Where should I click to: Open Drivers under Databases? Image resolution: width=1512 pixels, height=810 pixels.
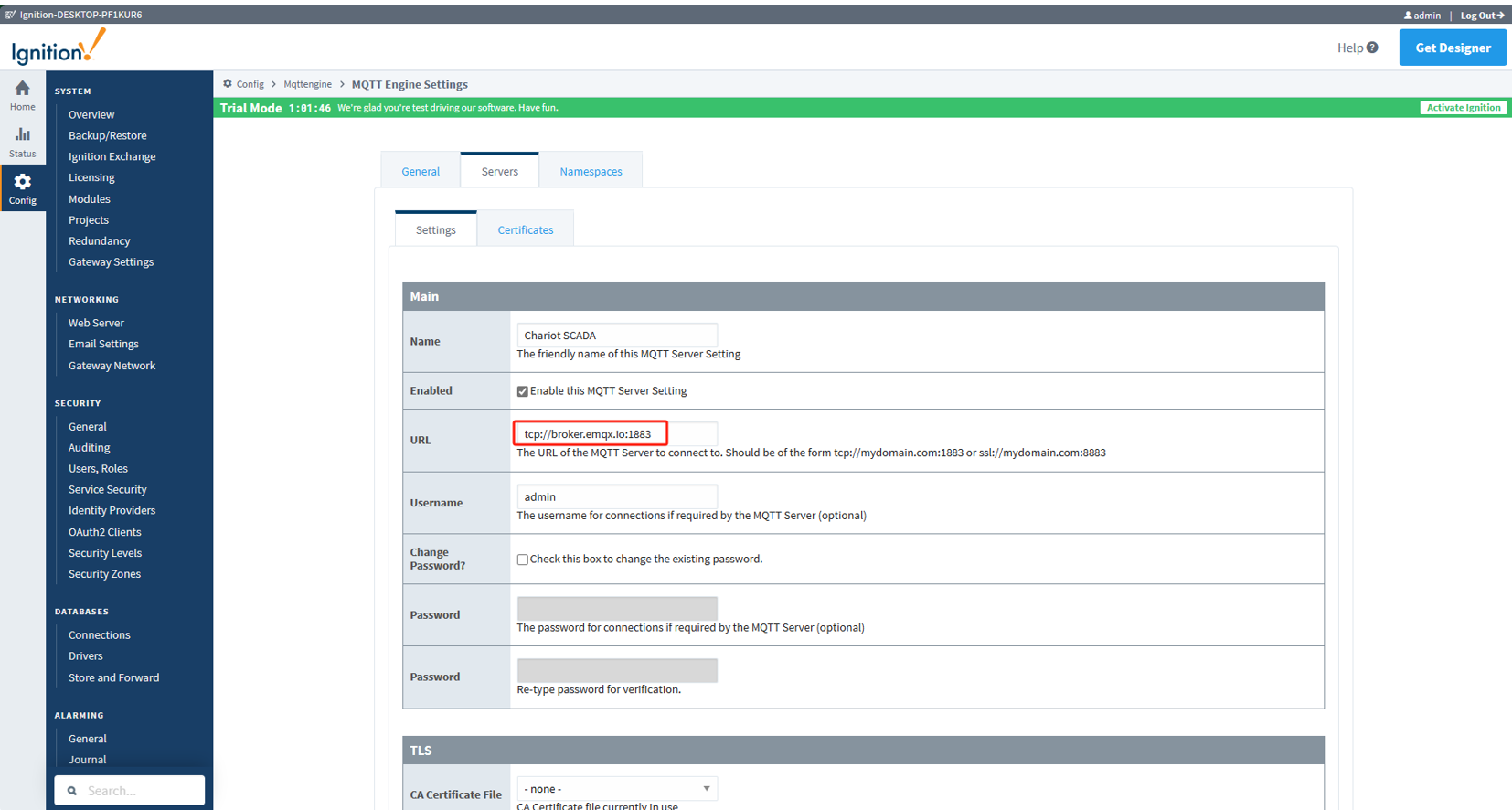click(x=86, y=655)
